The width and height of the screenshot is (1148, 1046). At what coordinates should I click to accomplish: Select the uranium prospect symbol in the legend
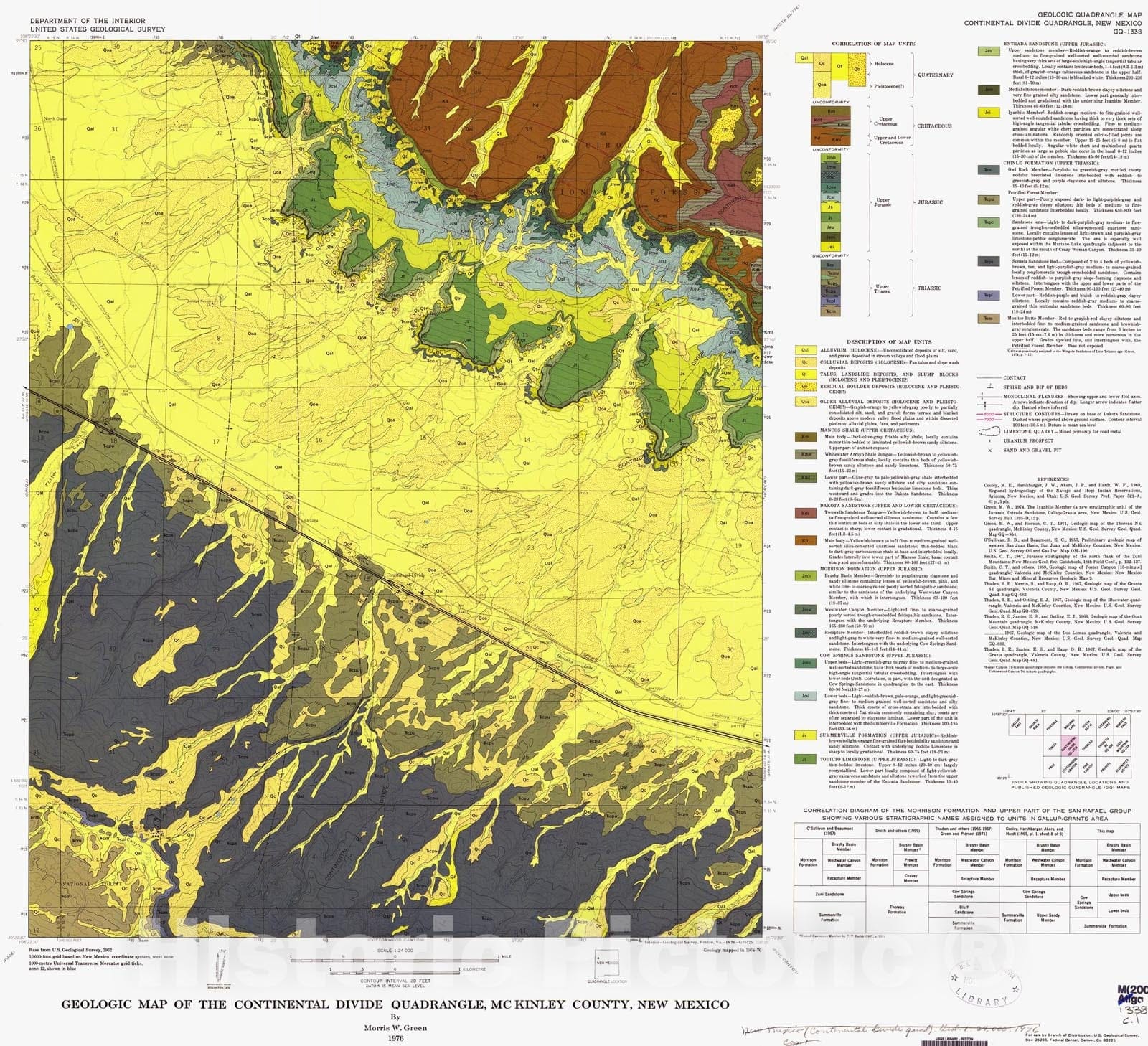[989, 440]
